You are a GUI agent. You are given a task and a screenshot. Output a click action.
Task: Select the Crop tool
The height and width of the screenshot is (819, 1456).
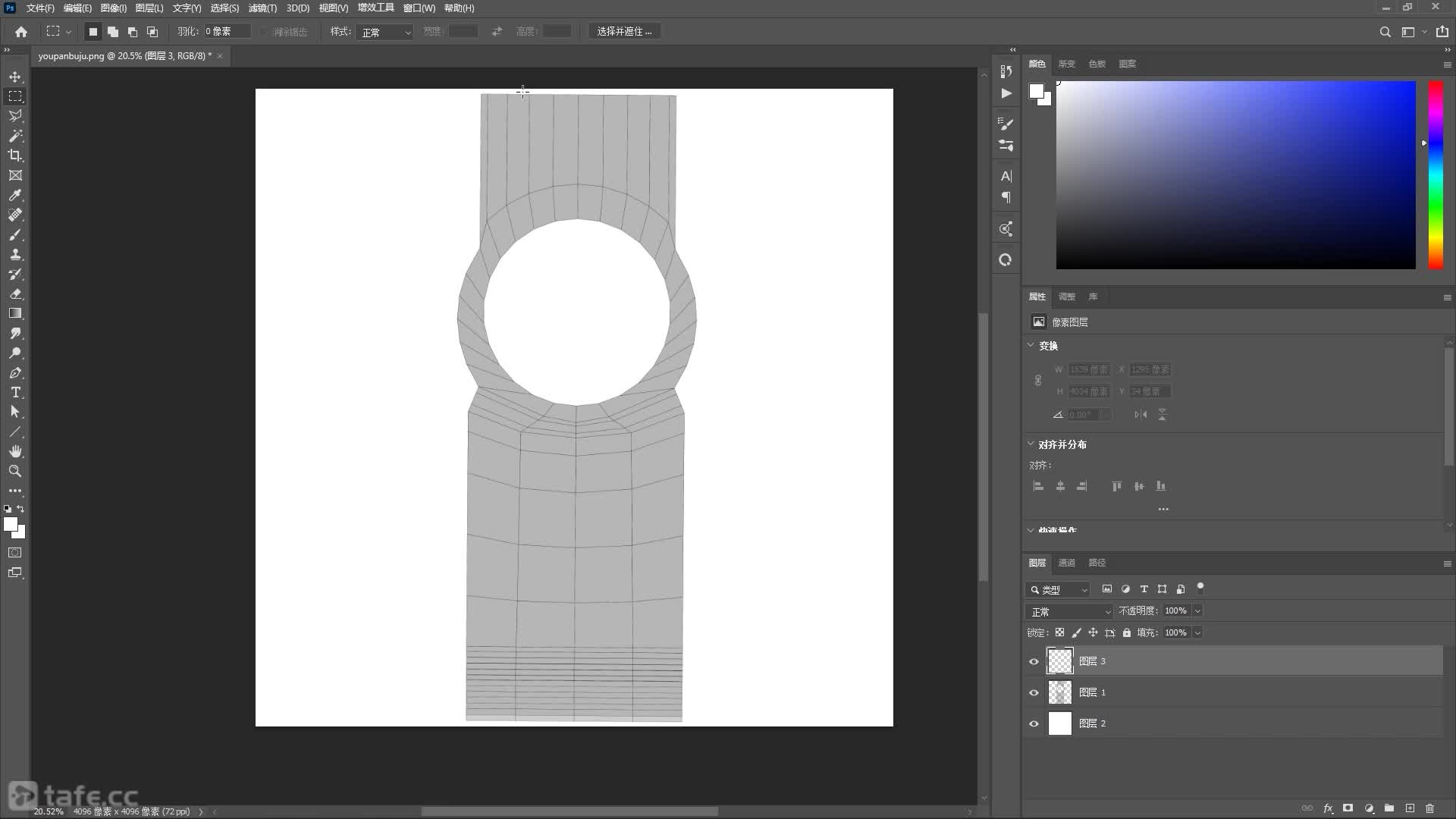15,155
